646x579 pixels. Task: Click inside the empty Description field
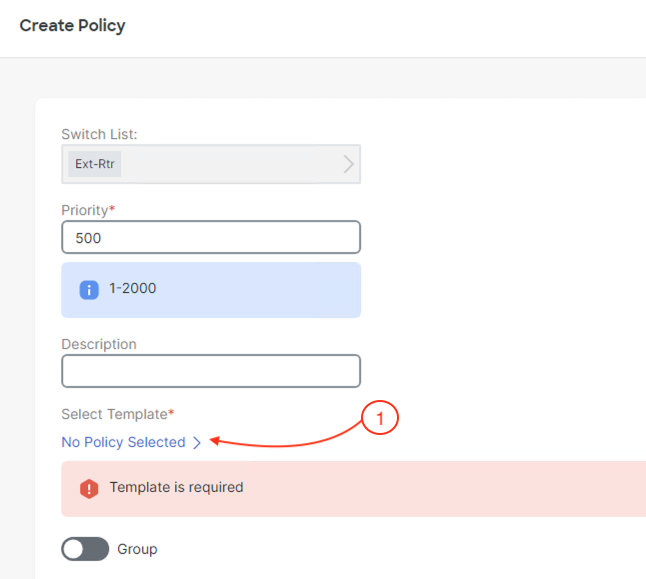[x=211, y=371]
